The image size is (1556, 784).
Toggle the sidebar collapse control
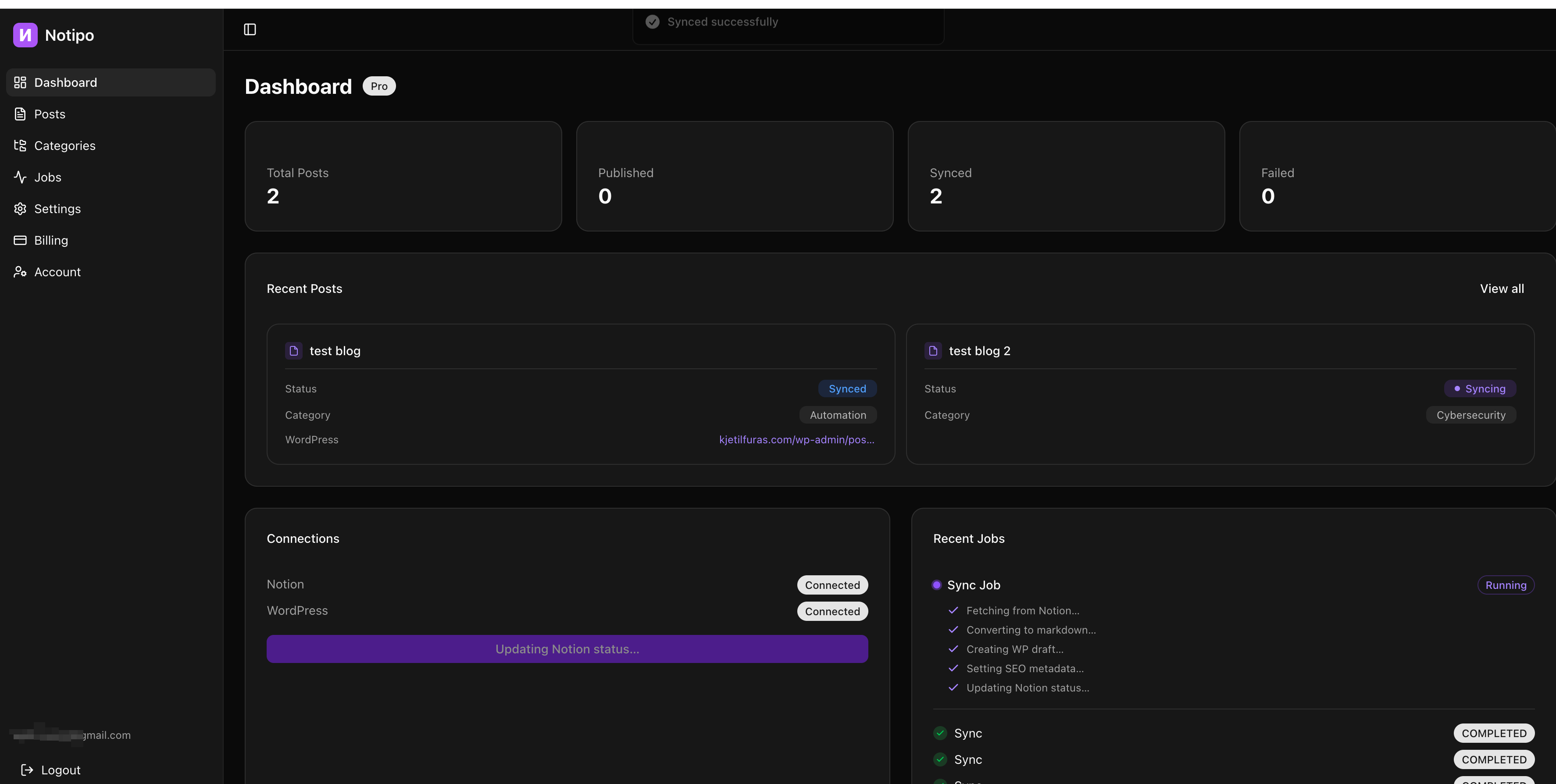[250, 29]
